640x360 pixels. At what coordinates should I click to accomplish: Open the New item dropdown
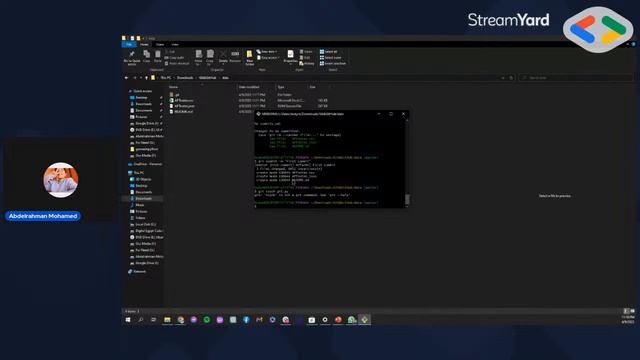click(267, 52)
